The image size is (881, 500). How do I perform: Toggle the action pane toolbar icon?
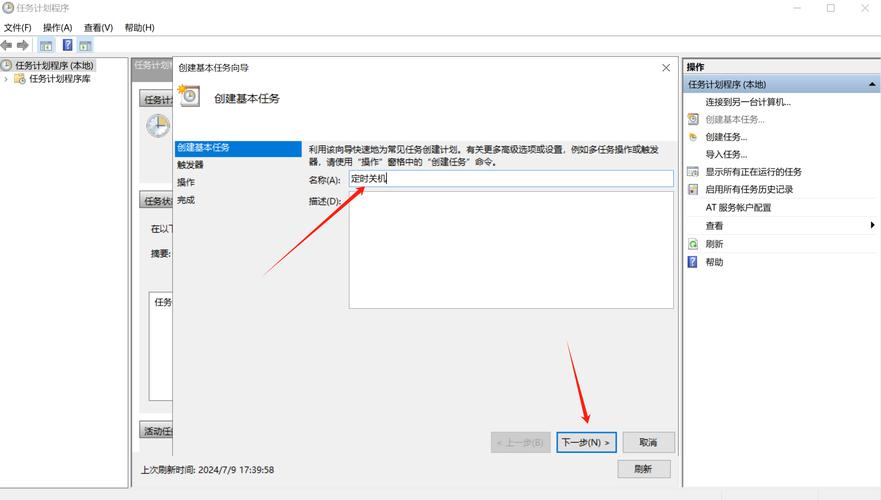[x=85, y=45]
